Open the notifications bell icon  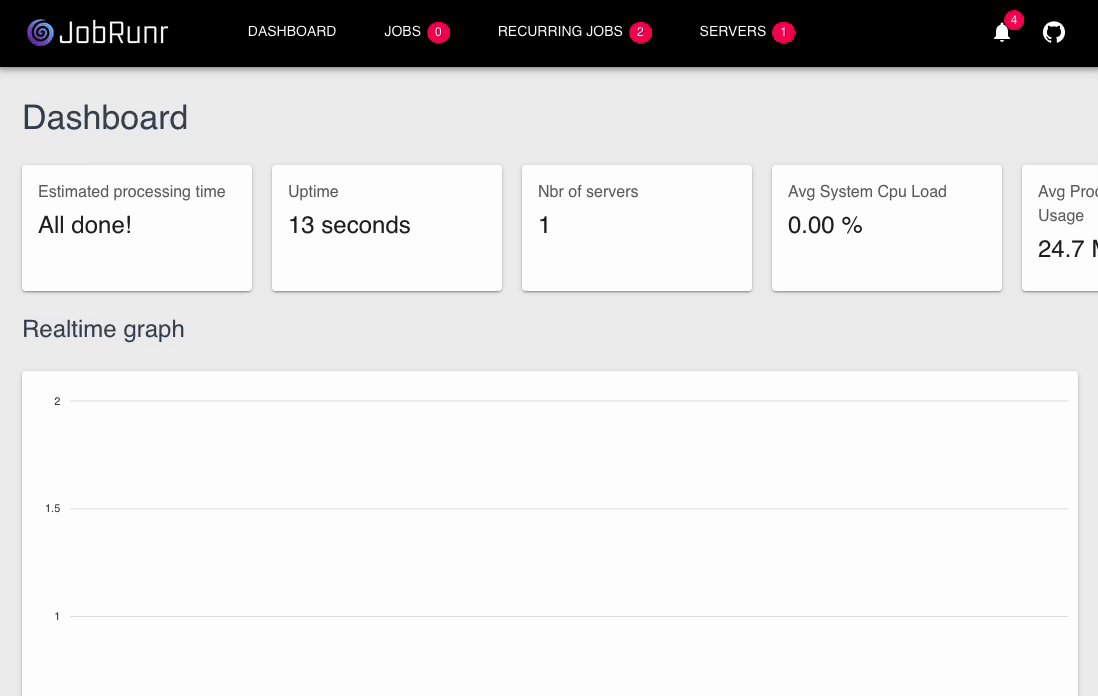pos(1001,32)
